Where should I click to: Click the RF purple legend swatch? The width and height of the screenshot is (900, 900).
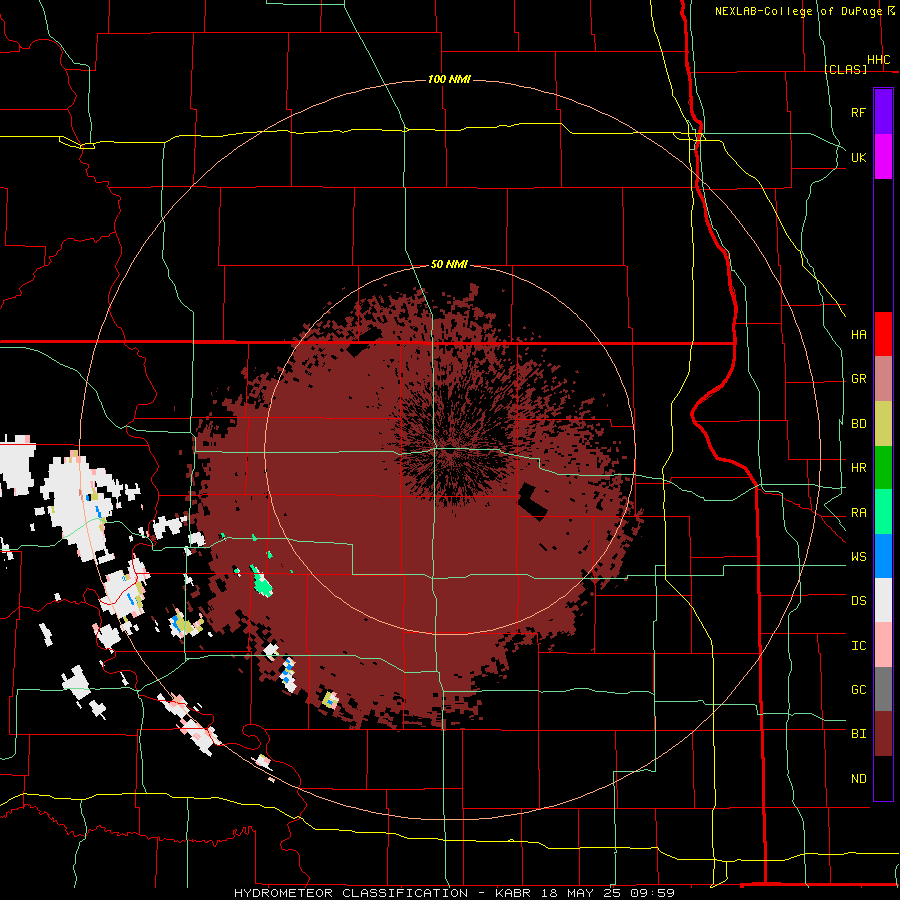[x=883, y=112]
